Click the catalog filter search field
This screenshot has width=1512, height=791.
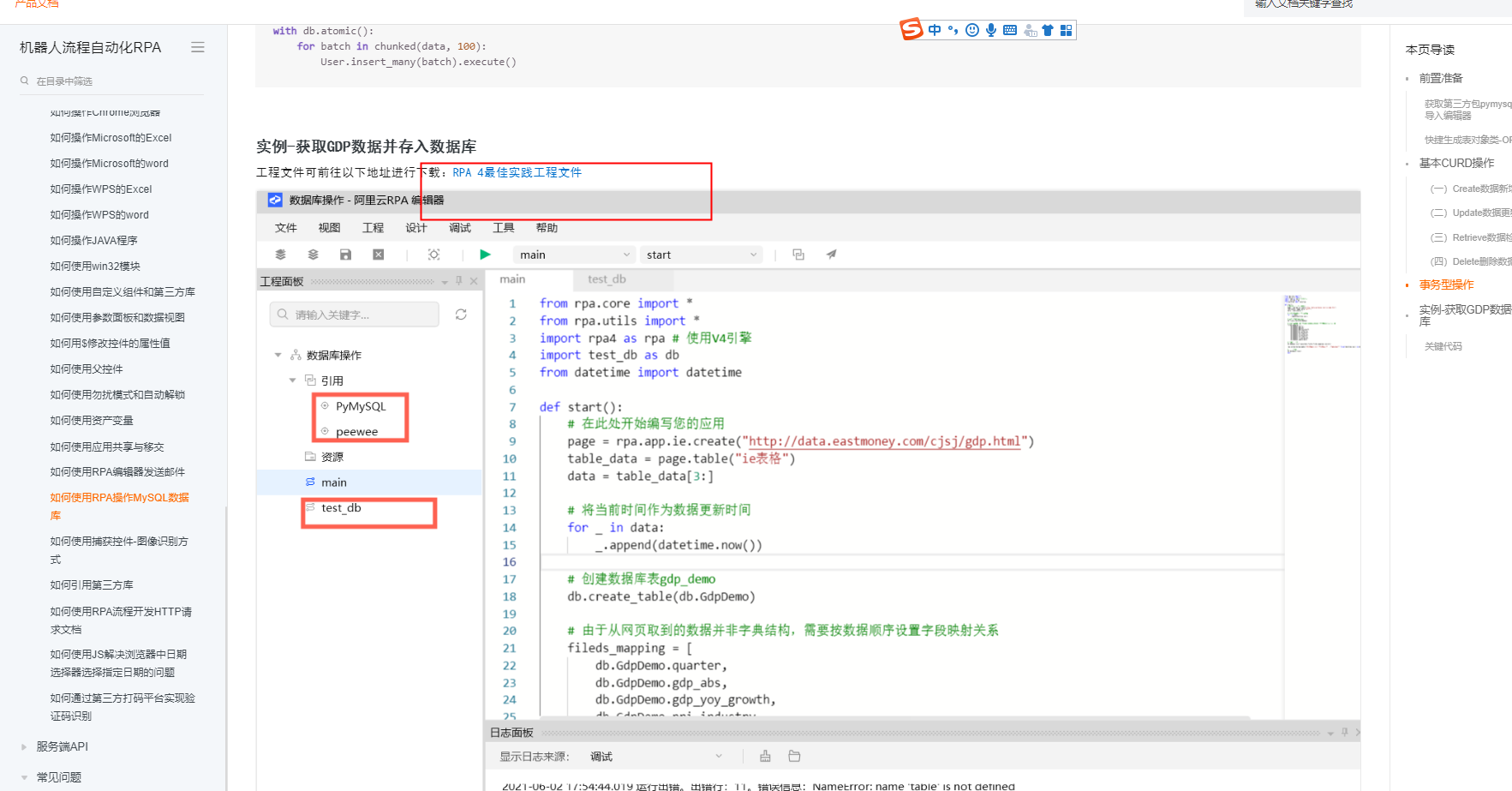[112, 81]
